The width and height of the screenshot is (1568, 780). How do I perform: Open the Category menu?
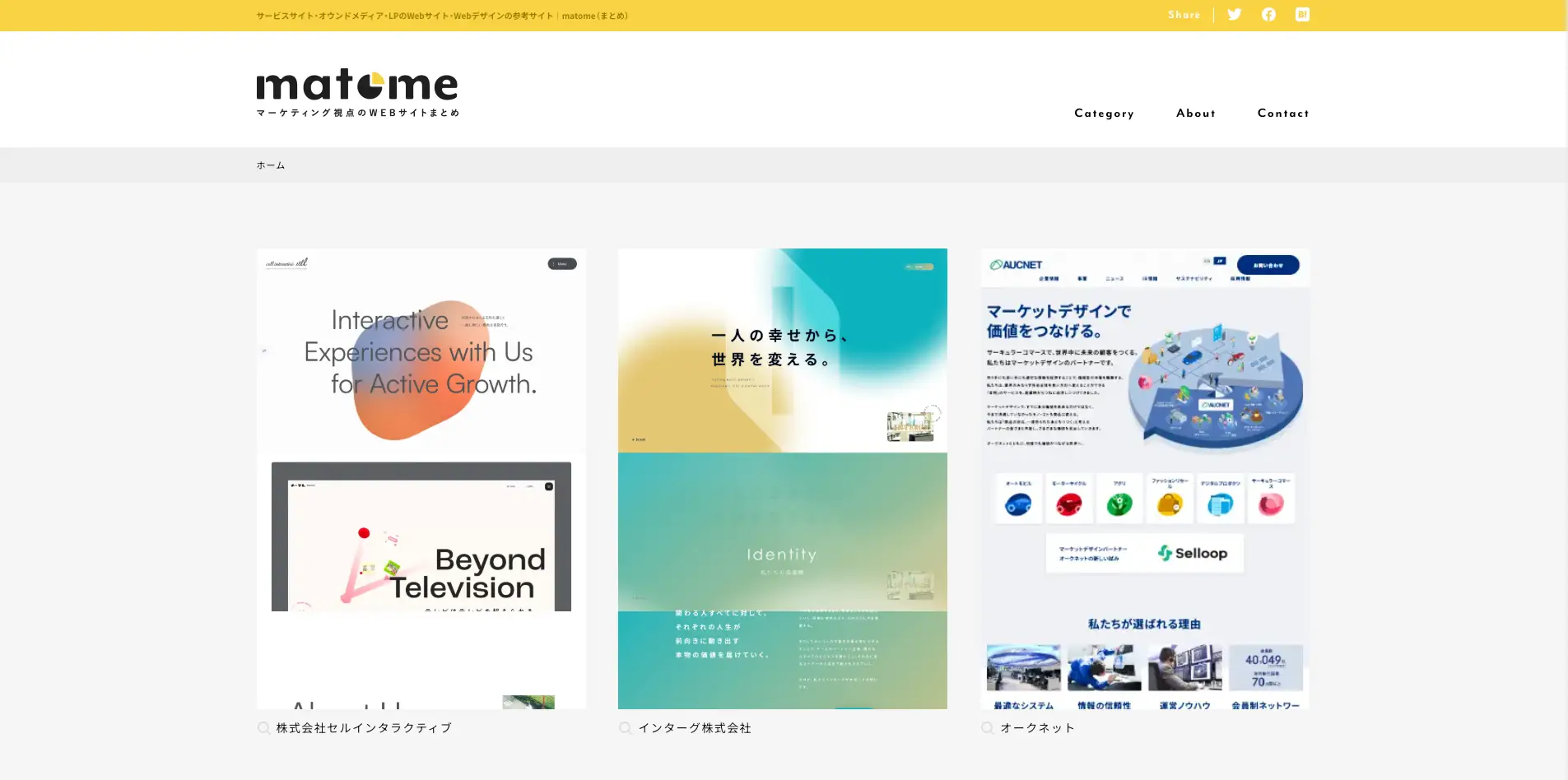pyautogui.click(x=1104, y=114)
